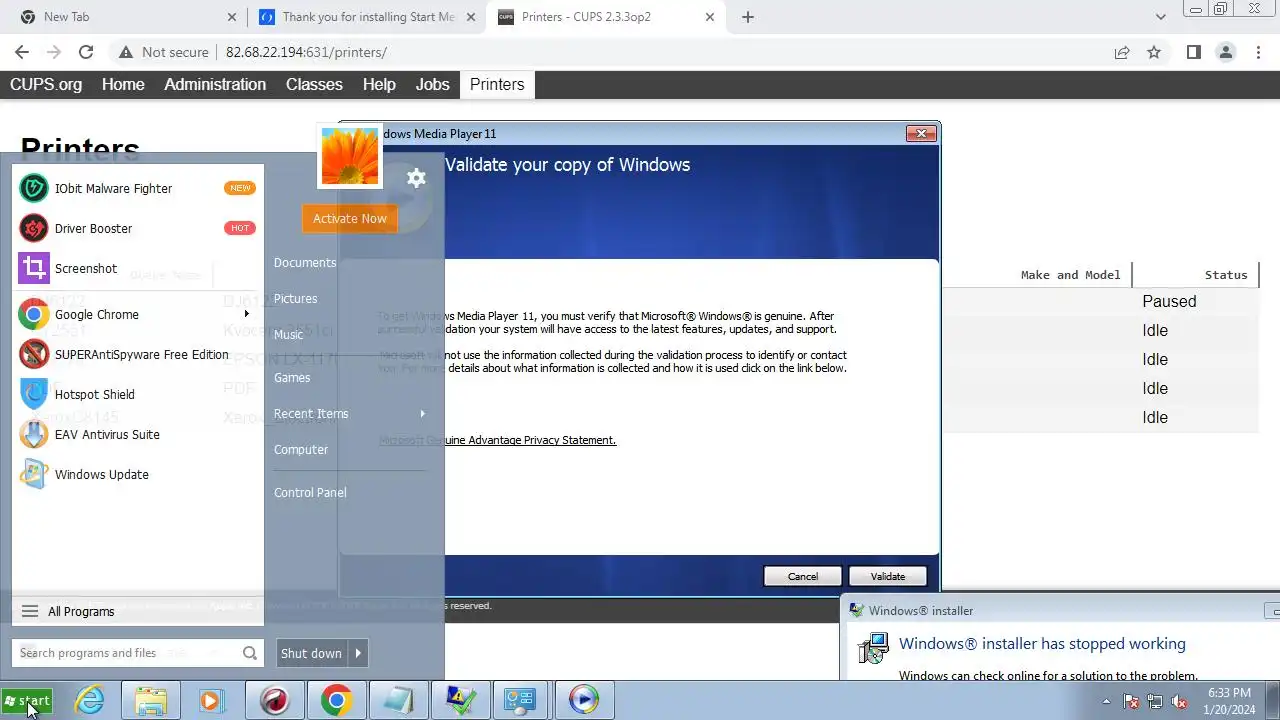The height and width of the screenshot is (720, 1280).
Task: Open Chrome three-dot menu
Action: (1257, 52)
